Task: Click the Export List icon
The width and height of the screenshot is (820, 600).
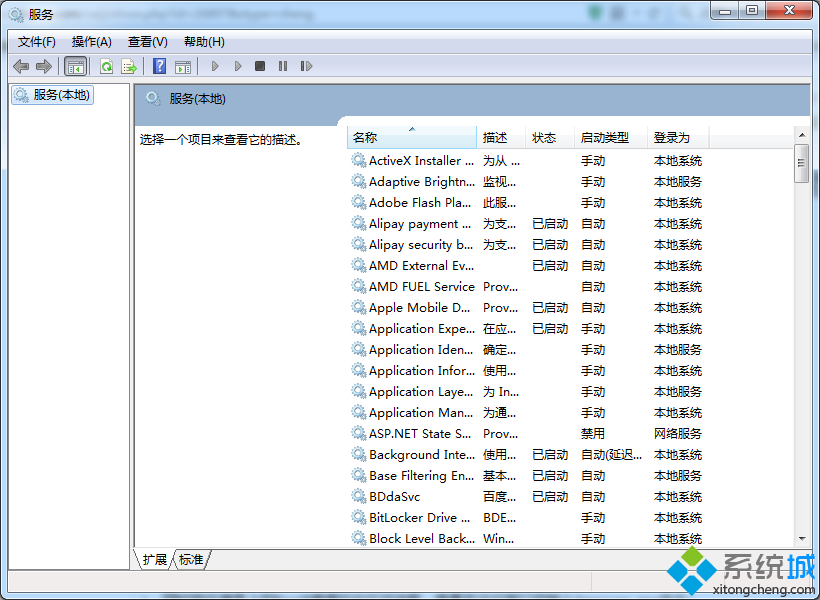Action: pos(128,66)
